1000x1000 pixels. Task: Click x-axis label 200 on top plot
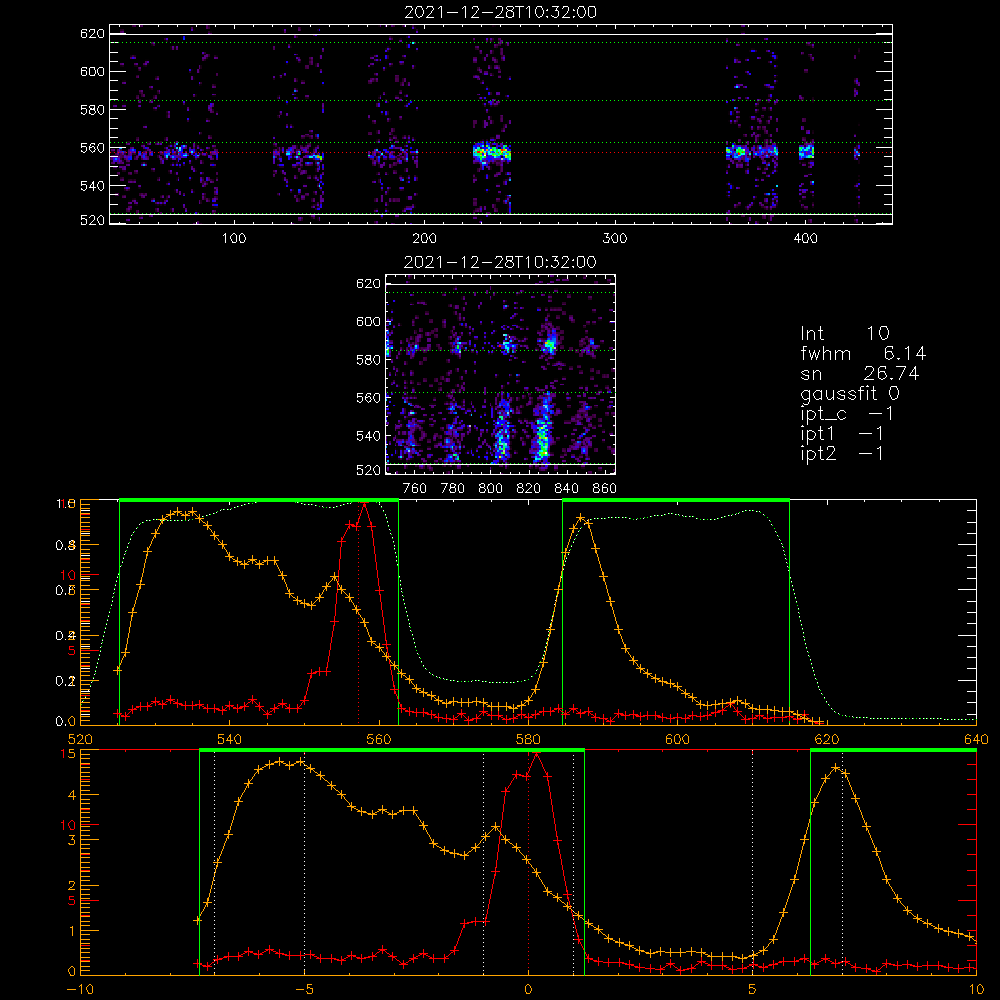point(424,239)
